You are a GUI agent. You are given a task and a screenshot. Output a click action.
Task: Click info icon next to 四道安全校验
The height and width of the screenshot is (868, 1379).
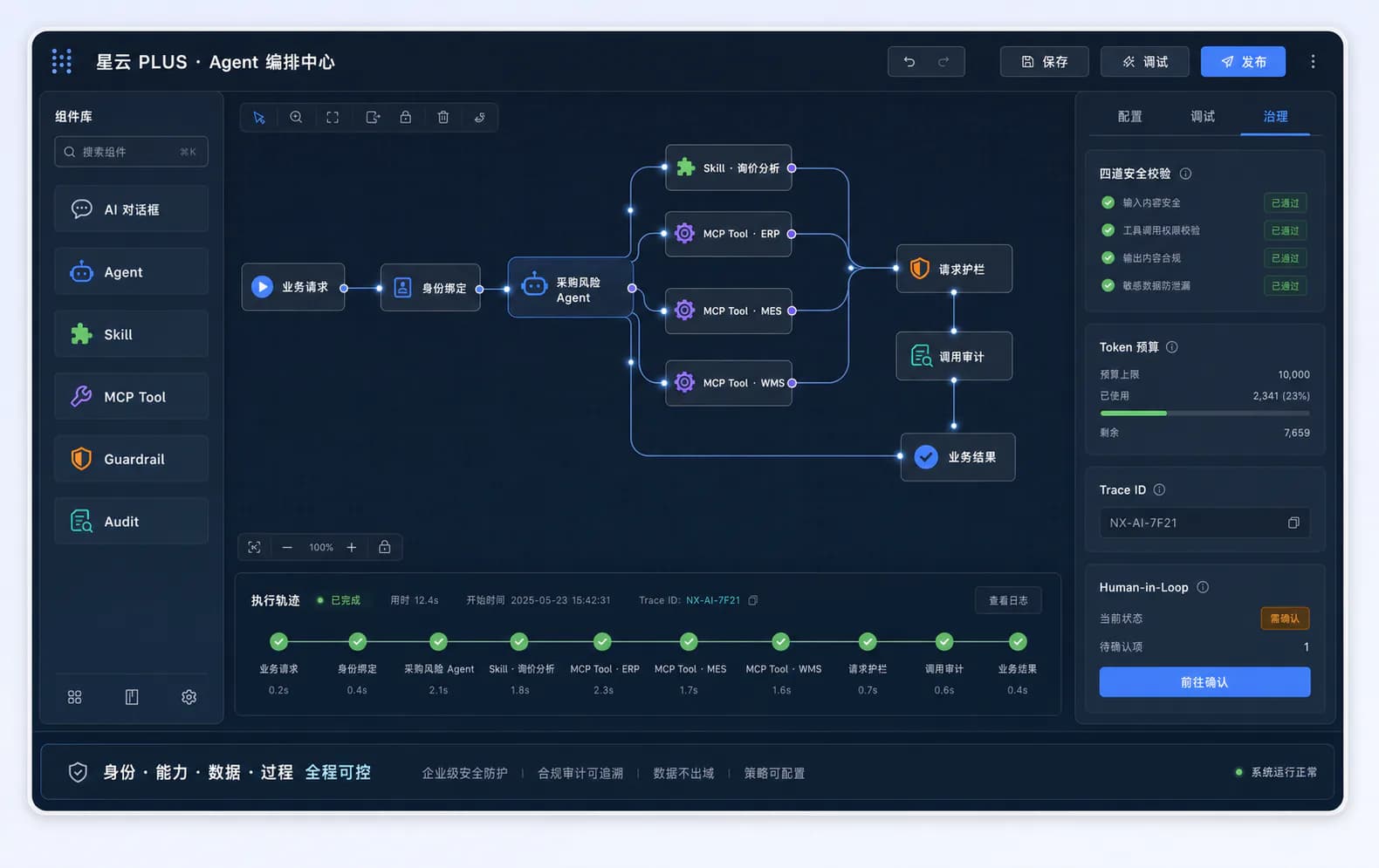pyautogui.click(x=1185, y=174)
